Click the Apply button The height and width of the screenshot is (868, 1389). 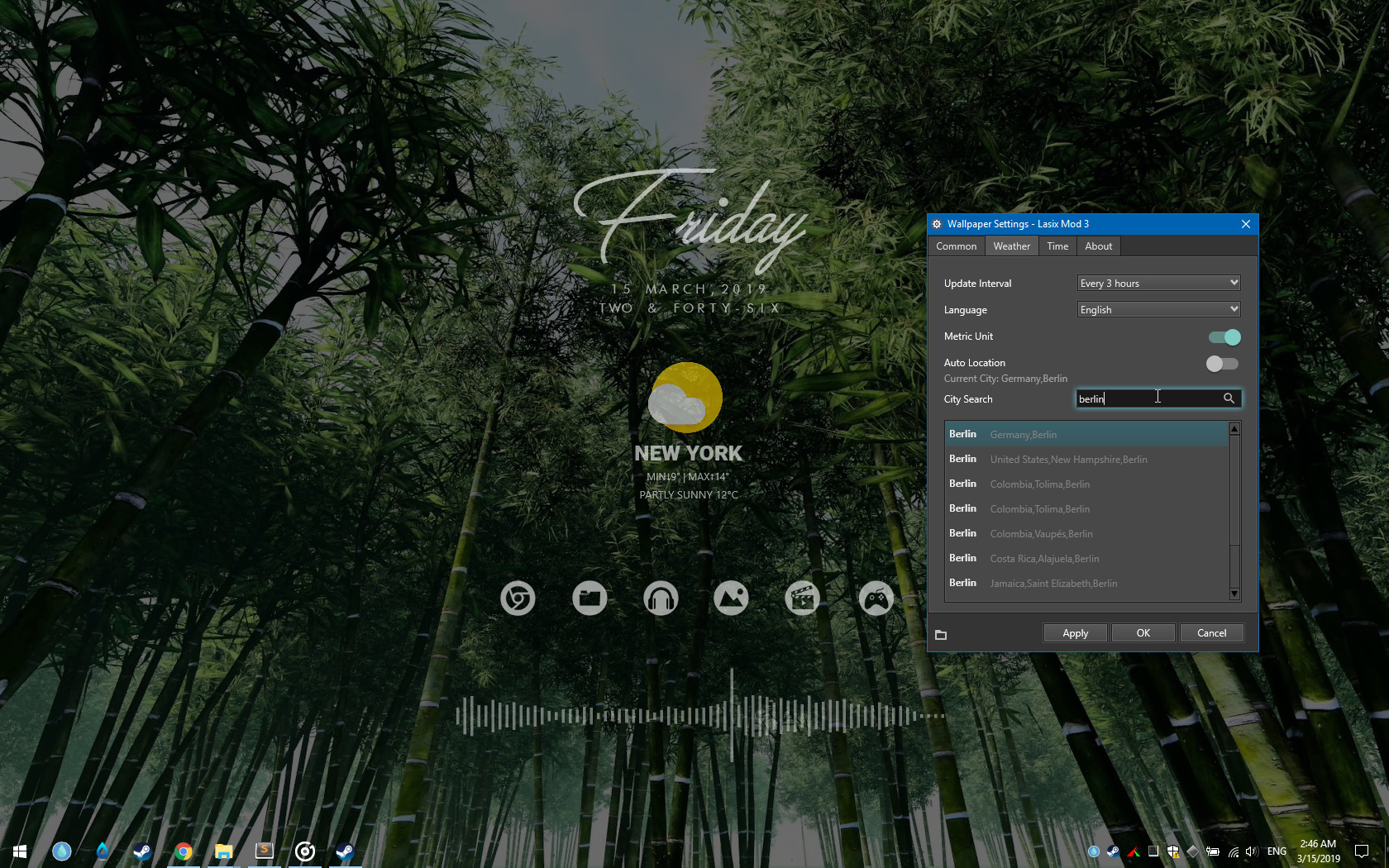[1075, 632]
